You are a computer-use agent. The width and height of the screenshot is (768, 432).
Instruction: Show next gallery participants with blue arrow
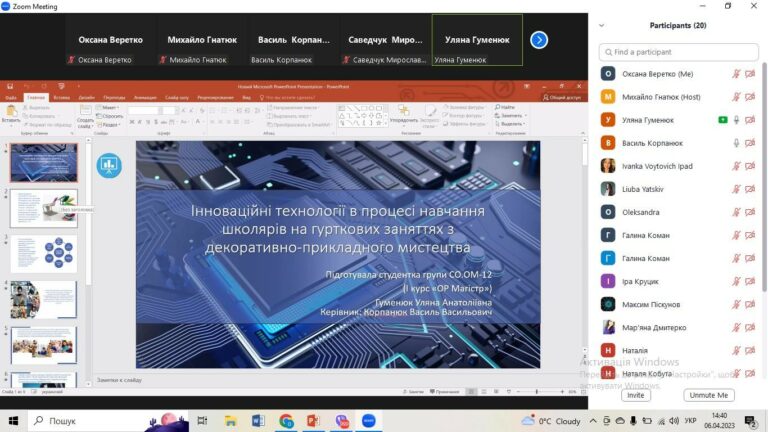(539, 40)
